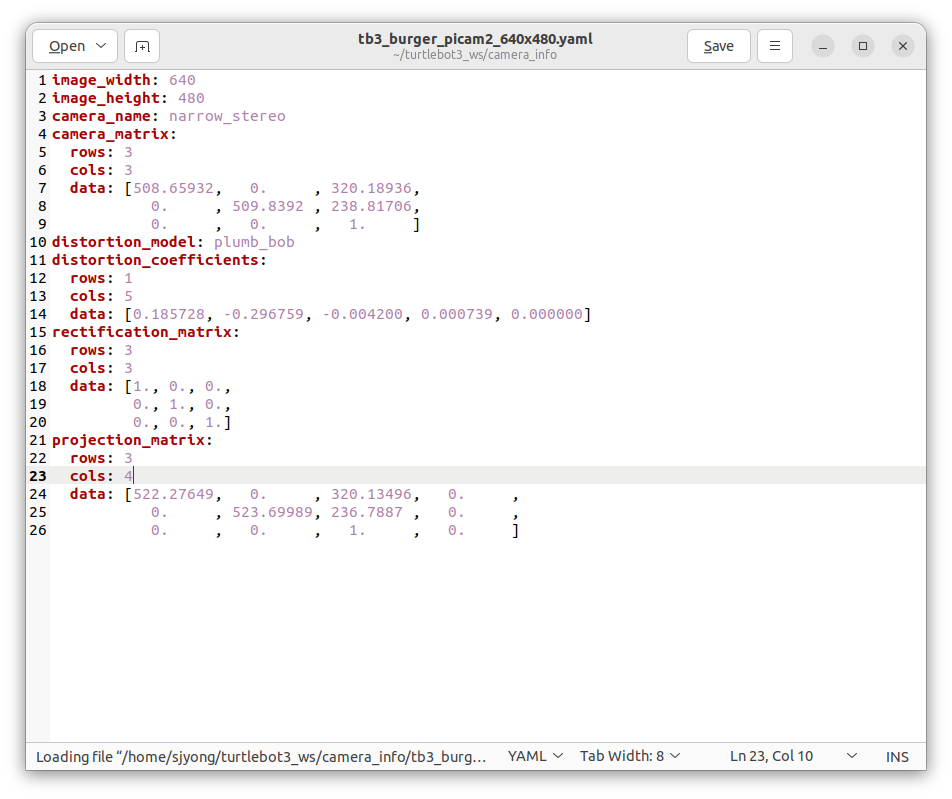Click the rectification_matrix key
This screenshot has width=952, height=799.
coord(141,332)
